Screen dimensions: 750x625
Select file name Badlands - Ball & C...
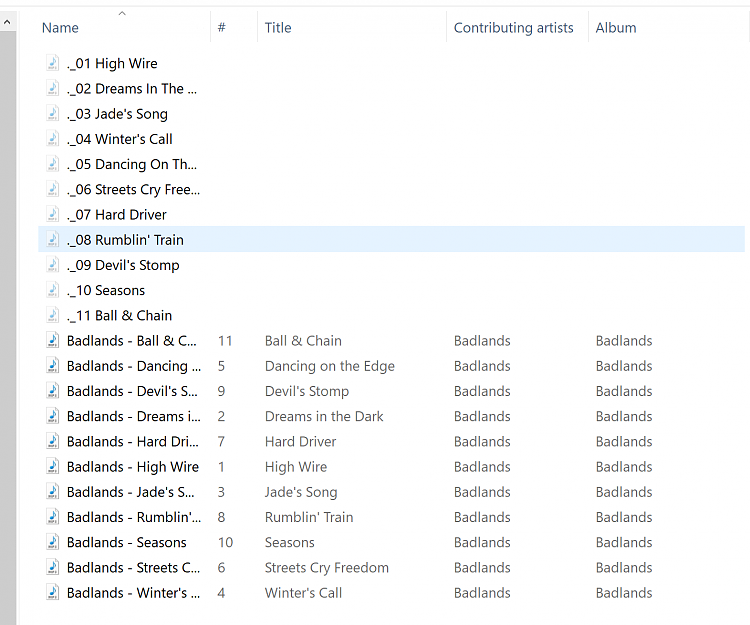click(132, 340)
